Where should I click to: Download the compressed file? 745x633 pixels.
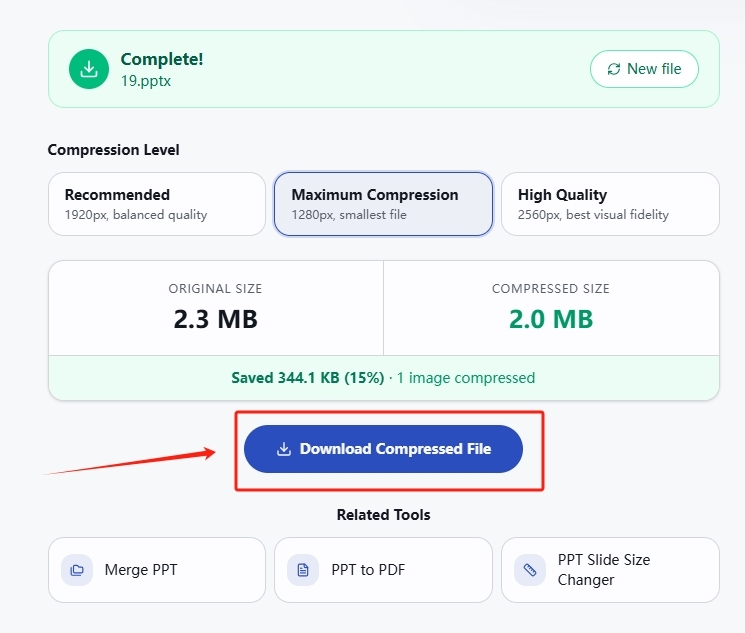383,449
